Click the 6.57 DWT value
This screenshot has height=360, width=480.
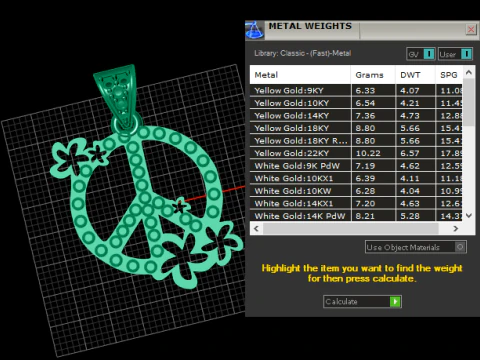point(410,153)
